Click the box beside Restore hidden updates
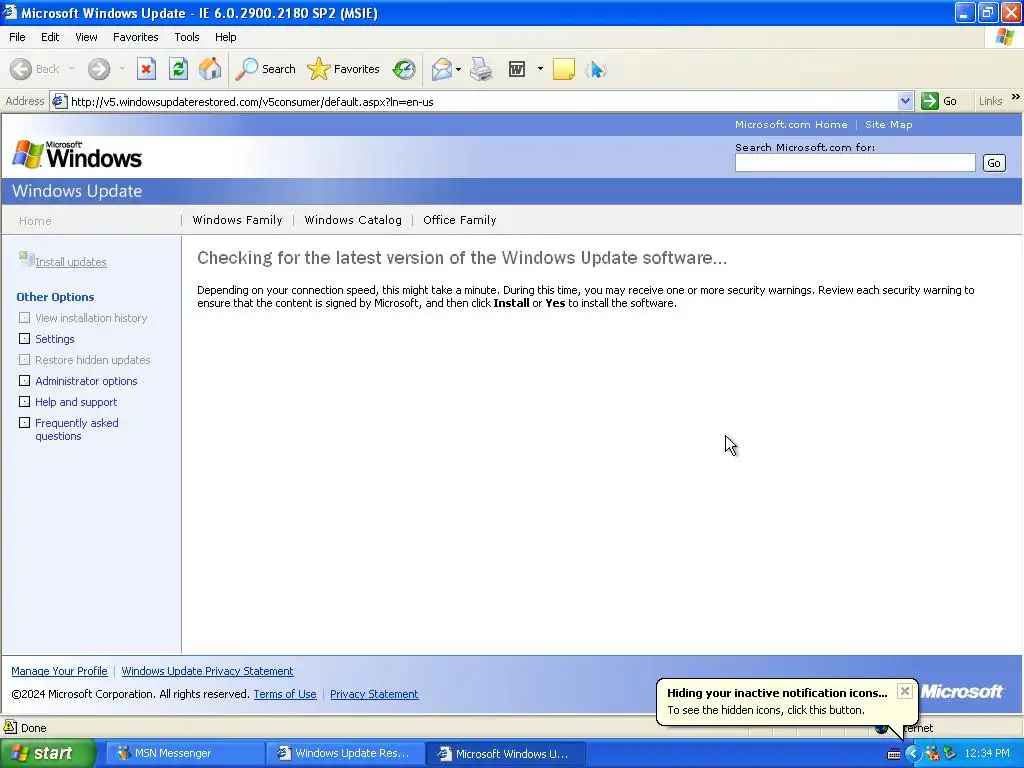The image size is (1024, 768). coord(24,359)
